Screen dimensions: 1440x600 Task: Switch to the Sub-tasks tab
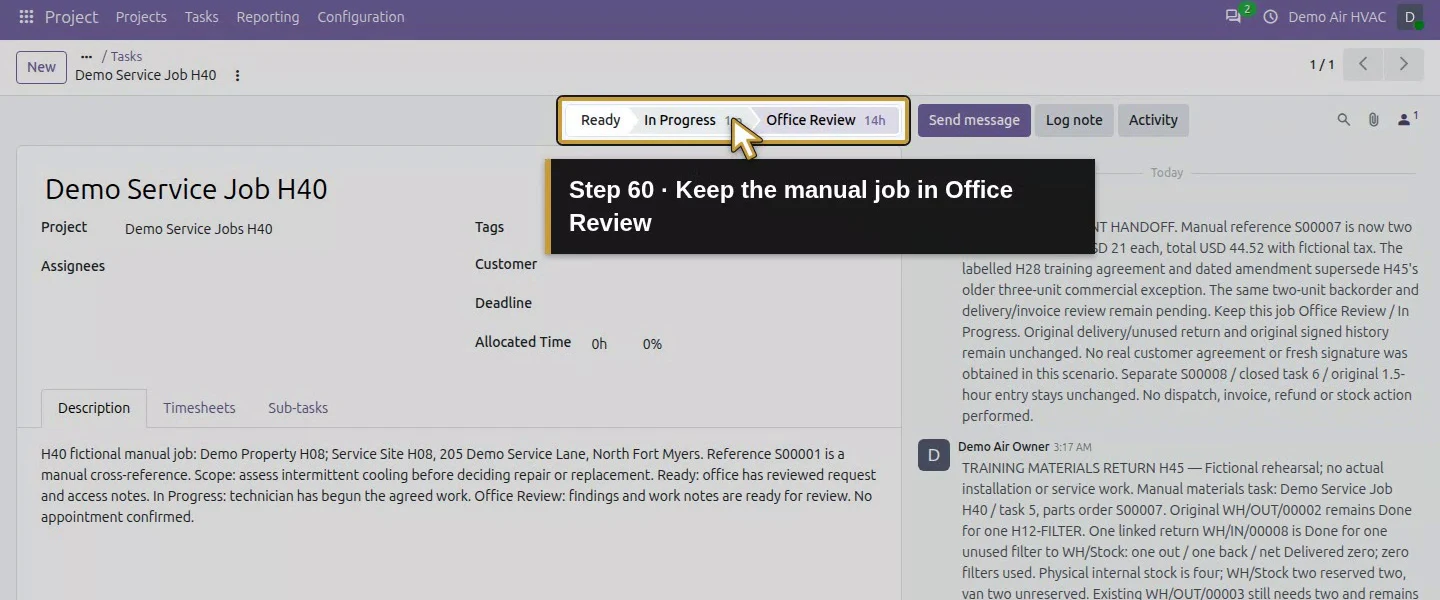coord(298,408)
